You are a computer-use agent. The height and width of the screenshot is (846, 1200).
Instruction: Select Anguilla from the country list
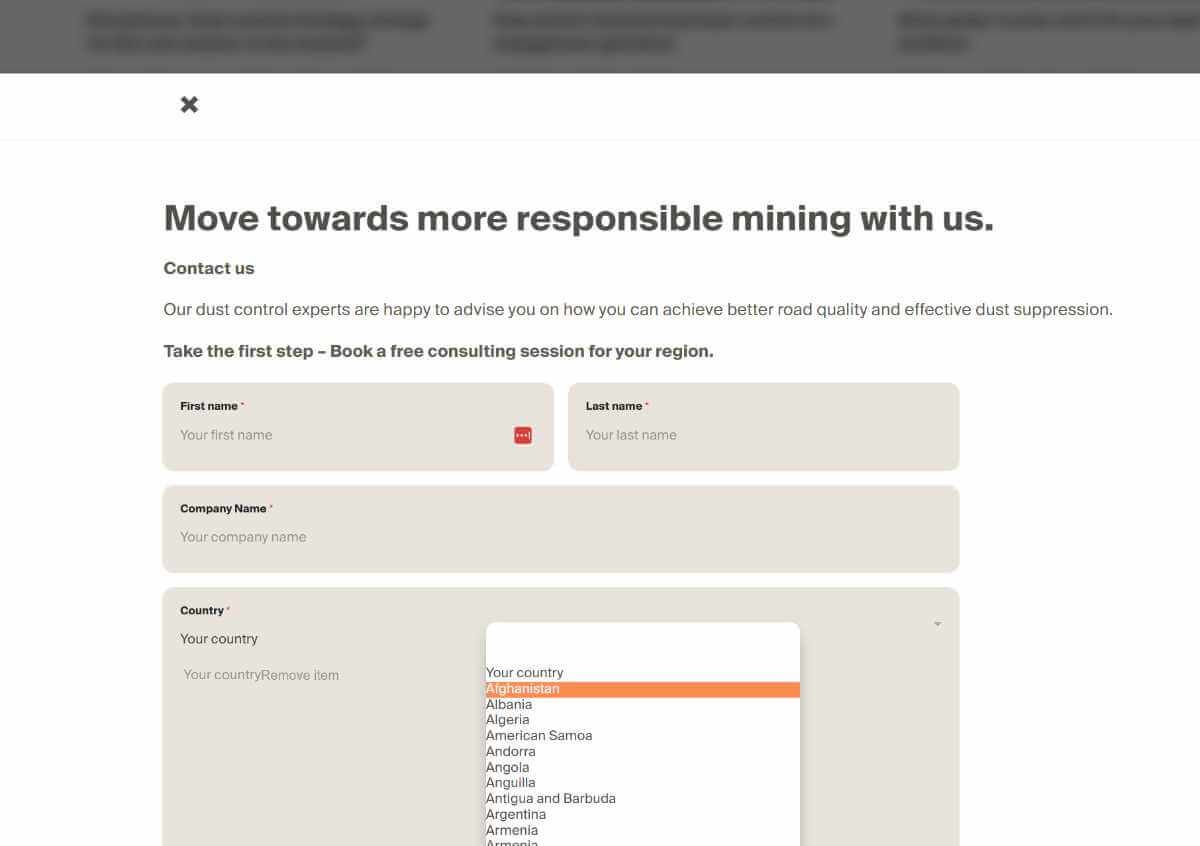click(511, 783)
